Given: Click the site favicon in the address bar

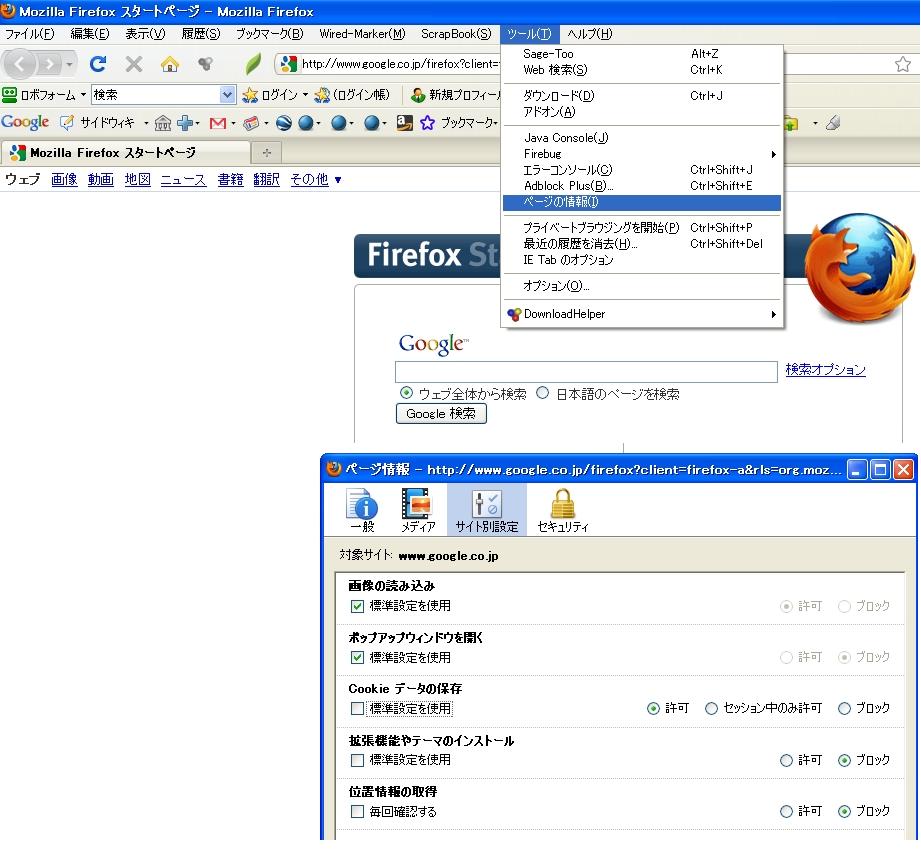Looking at the screenshot, I should tap(288, 63).
